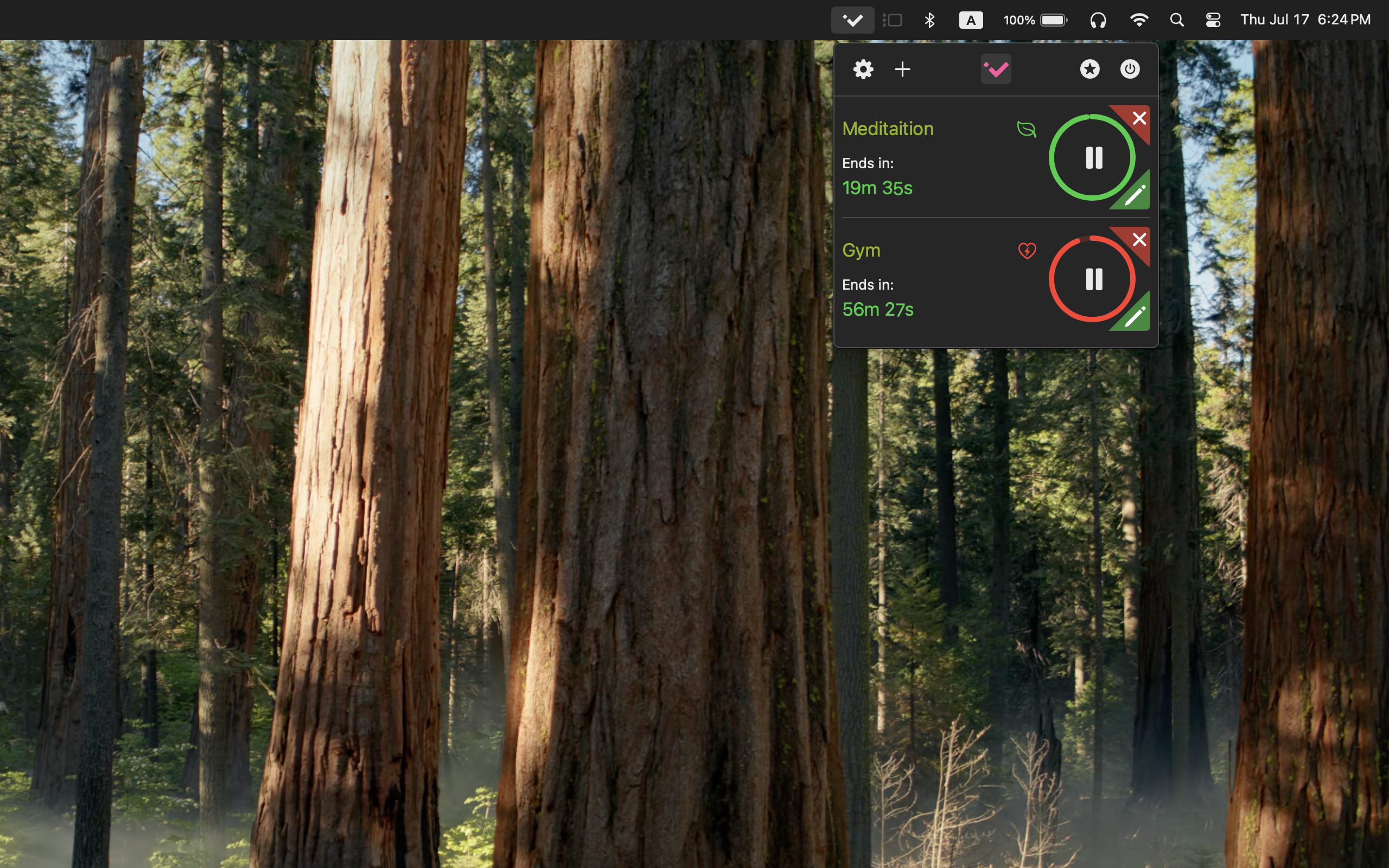The image size is (1389, 868).
Task: Open the Wi-Fi menu
Action: coord(1139,20)
